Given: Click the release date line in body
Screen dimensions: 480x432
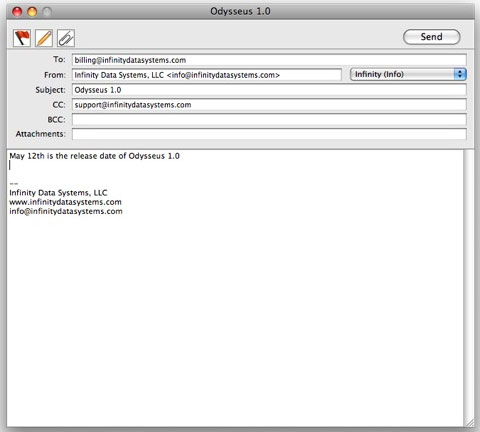Looking at the screenshot, I should point(94,156).
